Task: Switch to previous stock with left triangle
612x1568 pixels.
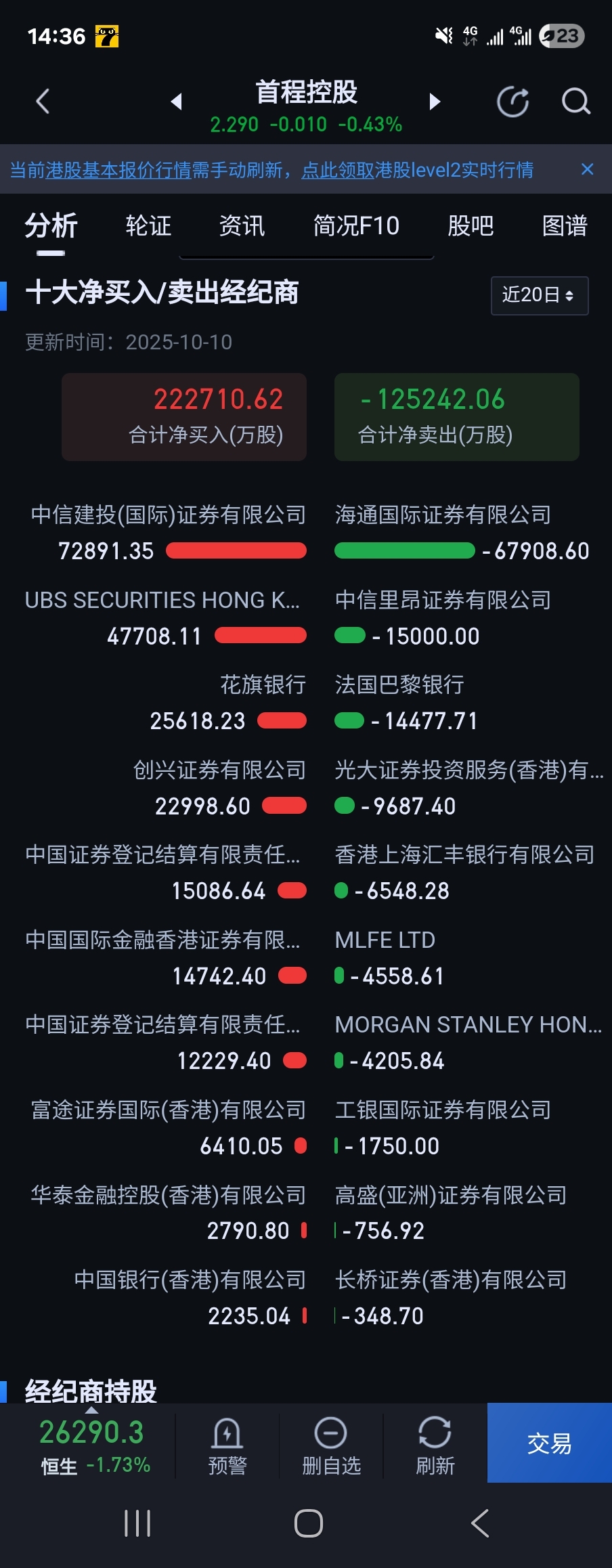Action: click(177, 102)
